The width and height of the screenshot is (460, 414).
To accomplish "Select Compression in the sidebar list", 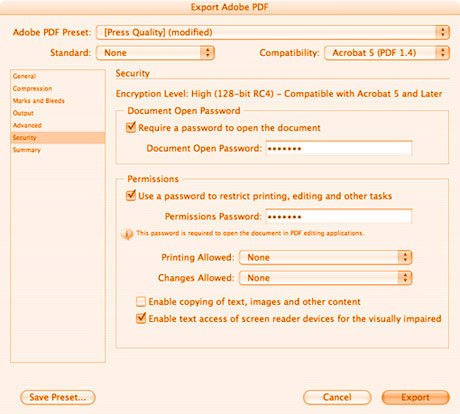I will (58, 88).
